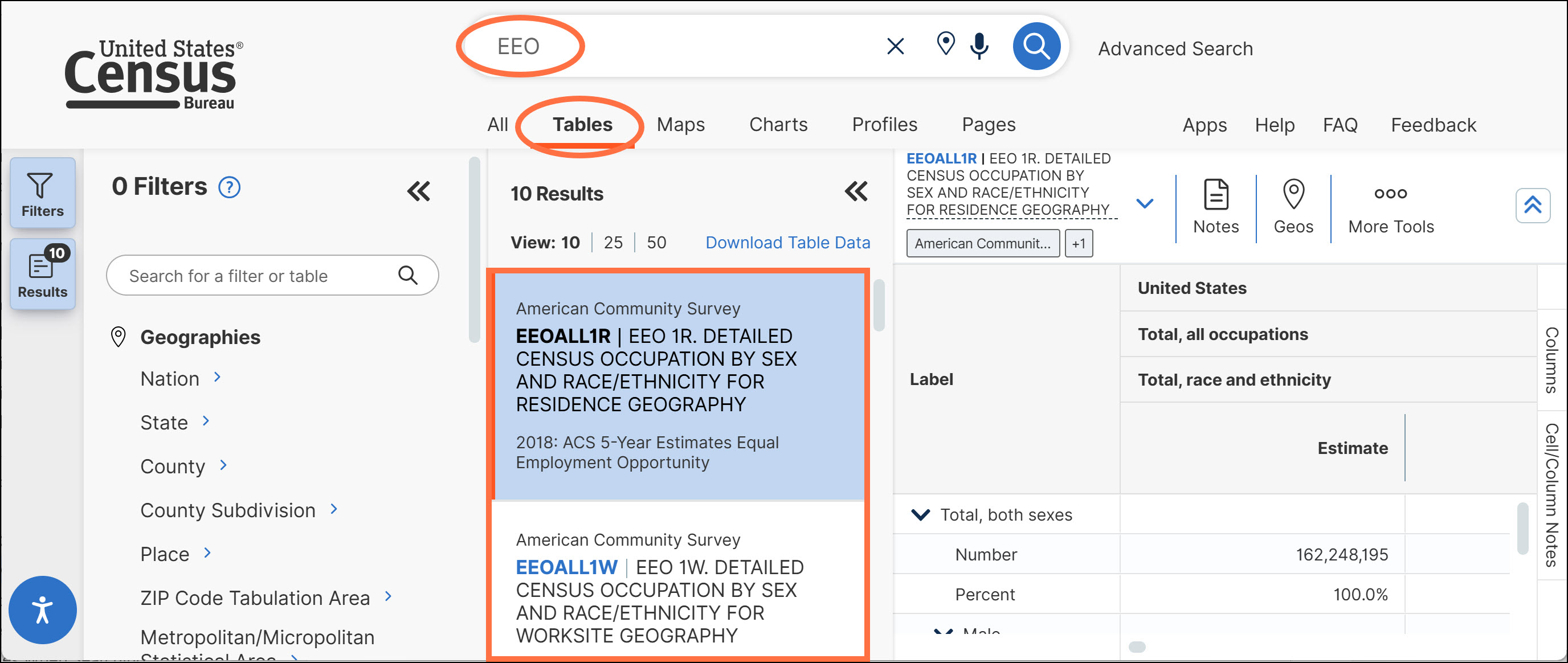1568x663 pixels.
Task: Open the Cell/Column Notes side tab
Action: click(1551, 495)
